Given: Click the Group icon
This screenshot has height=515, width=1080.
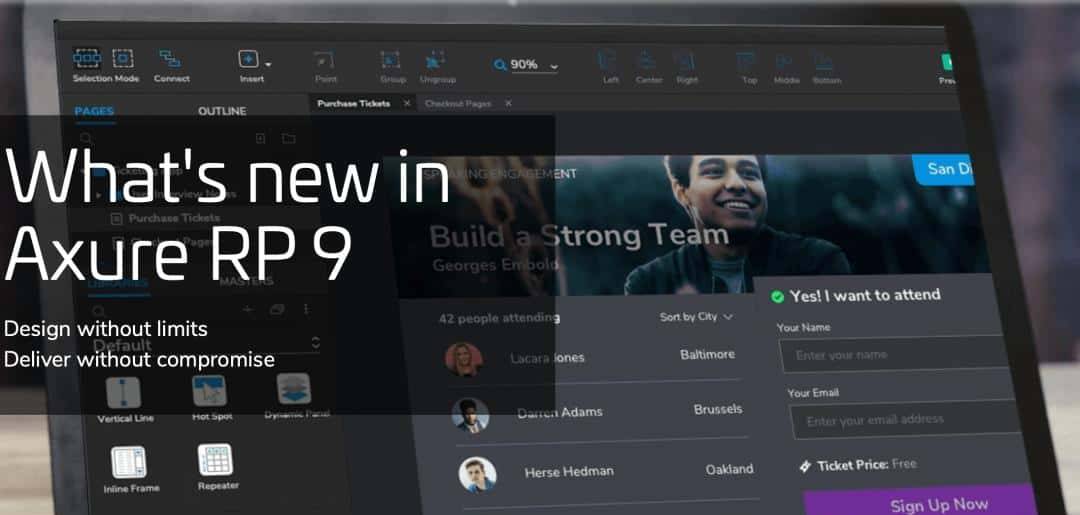Looking at the screenshot, I should coord(391,61).
